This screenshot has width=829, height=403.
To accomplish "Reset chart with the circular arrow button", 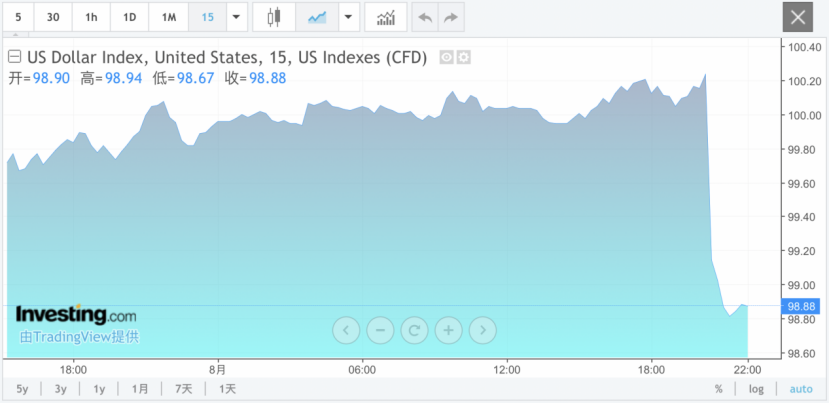I will (414, 329).
